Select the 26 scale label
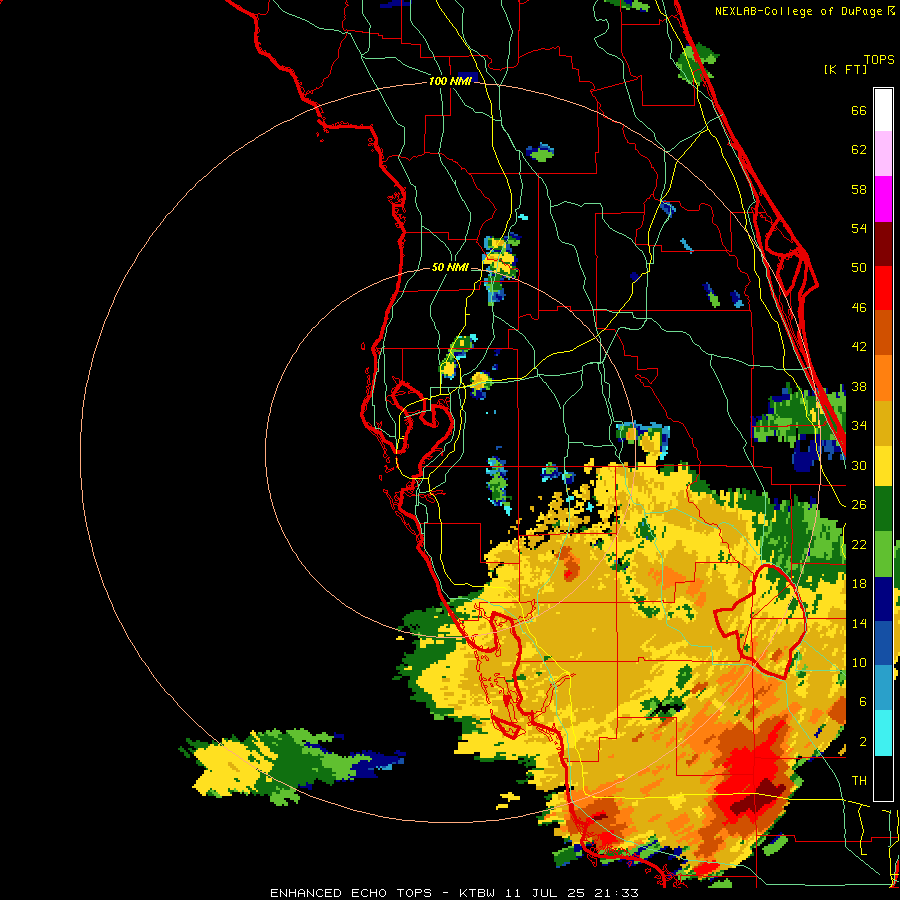 pyautogui.click(x=859, y=505)
